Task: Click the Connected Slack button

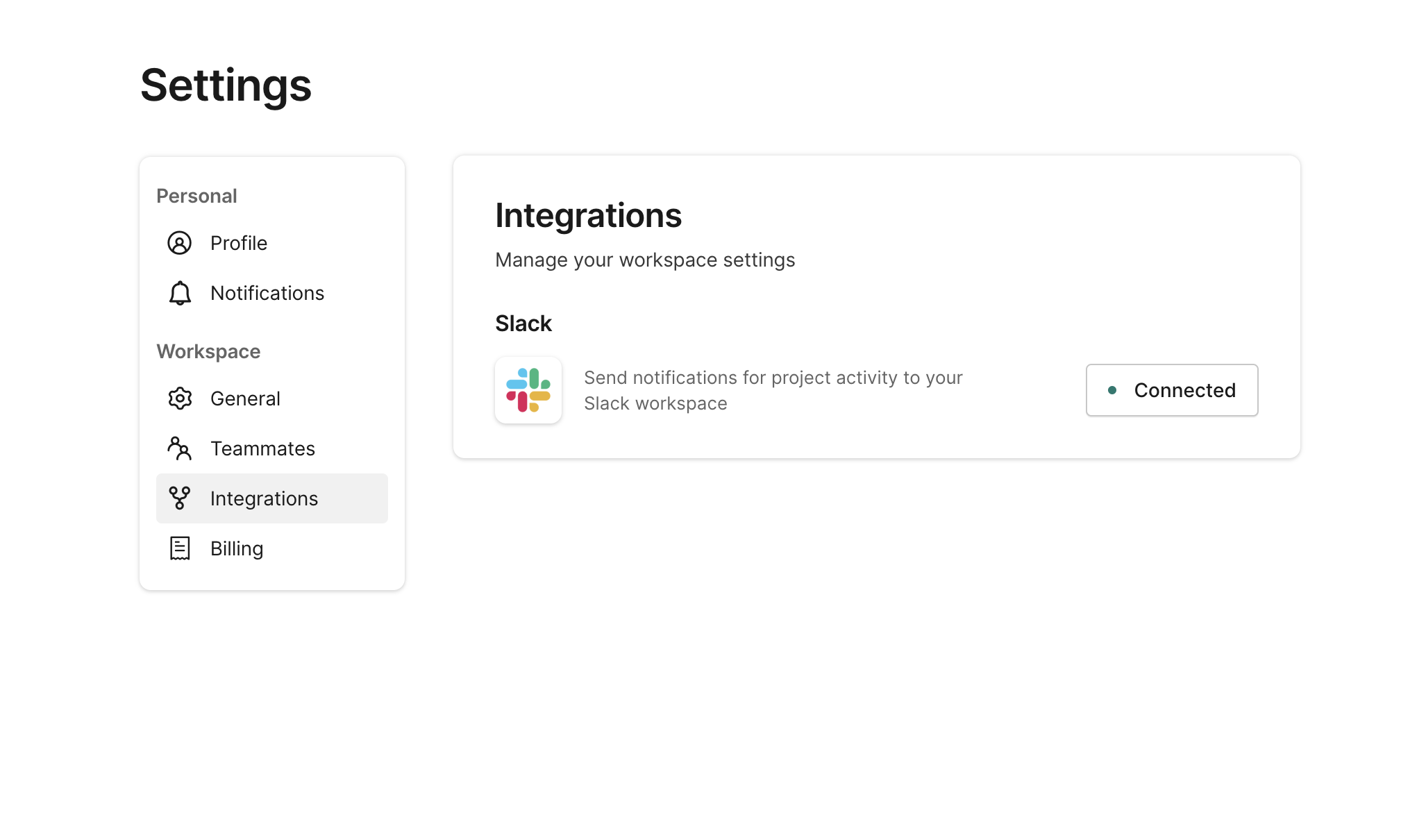Action: tap(1172, 390)
